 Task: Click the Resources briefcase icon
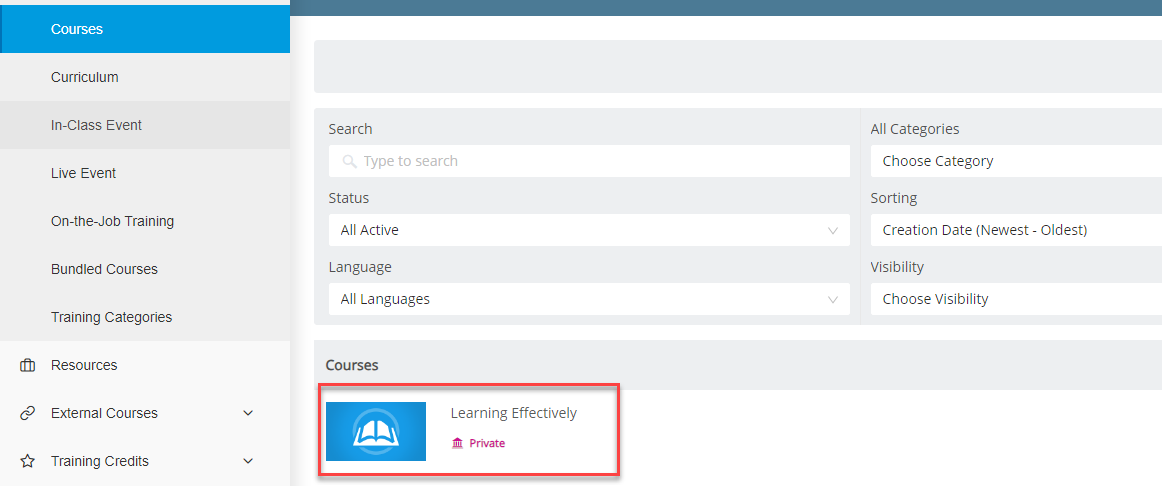(x=27, y=365)
